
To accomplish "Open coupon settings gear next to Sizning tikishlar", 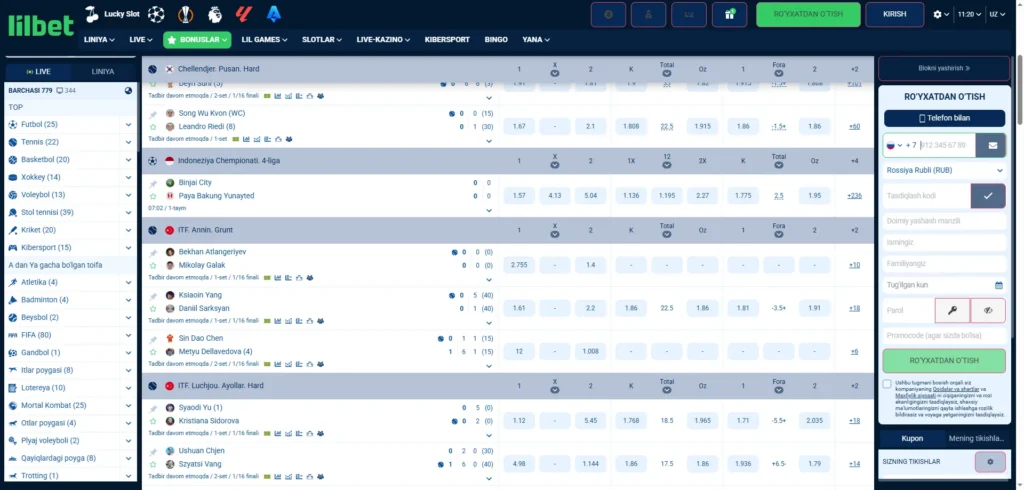I will click(x=990, y=462).
